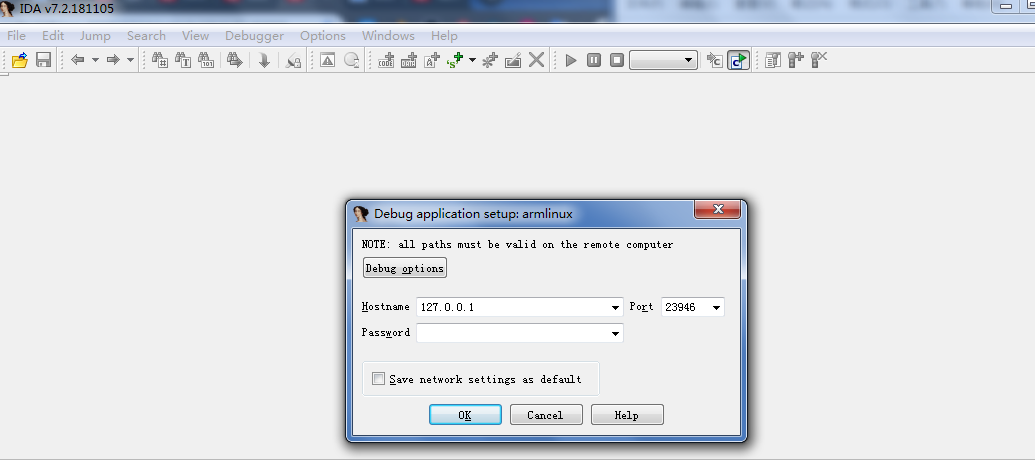Open the Jump menu
Screen dimensions: 1035x460
click(x=95, y=36)
